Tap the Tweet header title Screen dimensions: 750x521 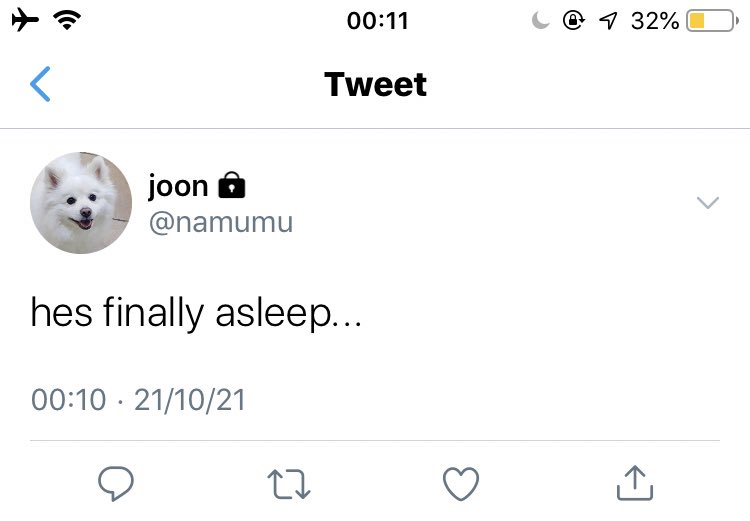coord(375,84)
